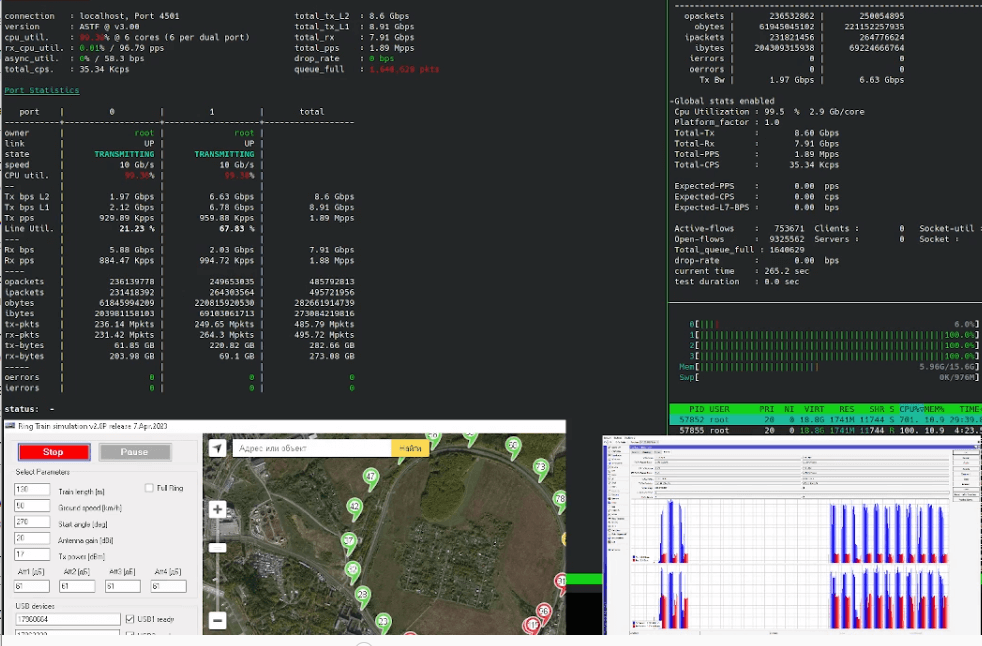Click htop CPU core 0 bar

[833, 324]
